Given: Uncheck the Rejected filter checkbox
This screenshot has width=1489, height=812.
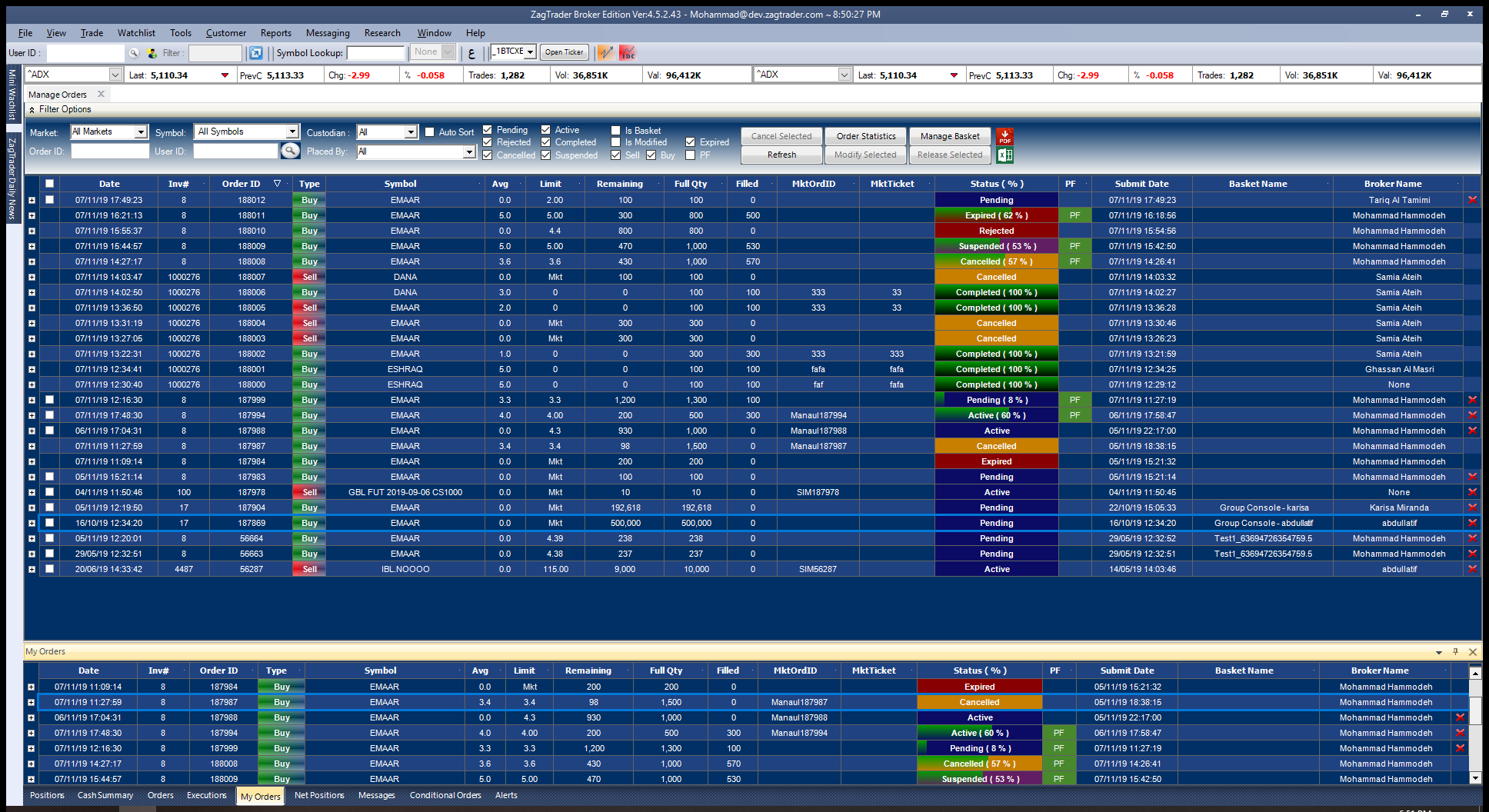Looking at the screenshot, I should coord(488,141).
